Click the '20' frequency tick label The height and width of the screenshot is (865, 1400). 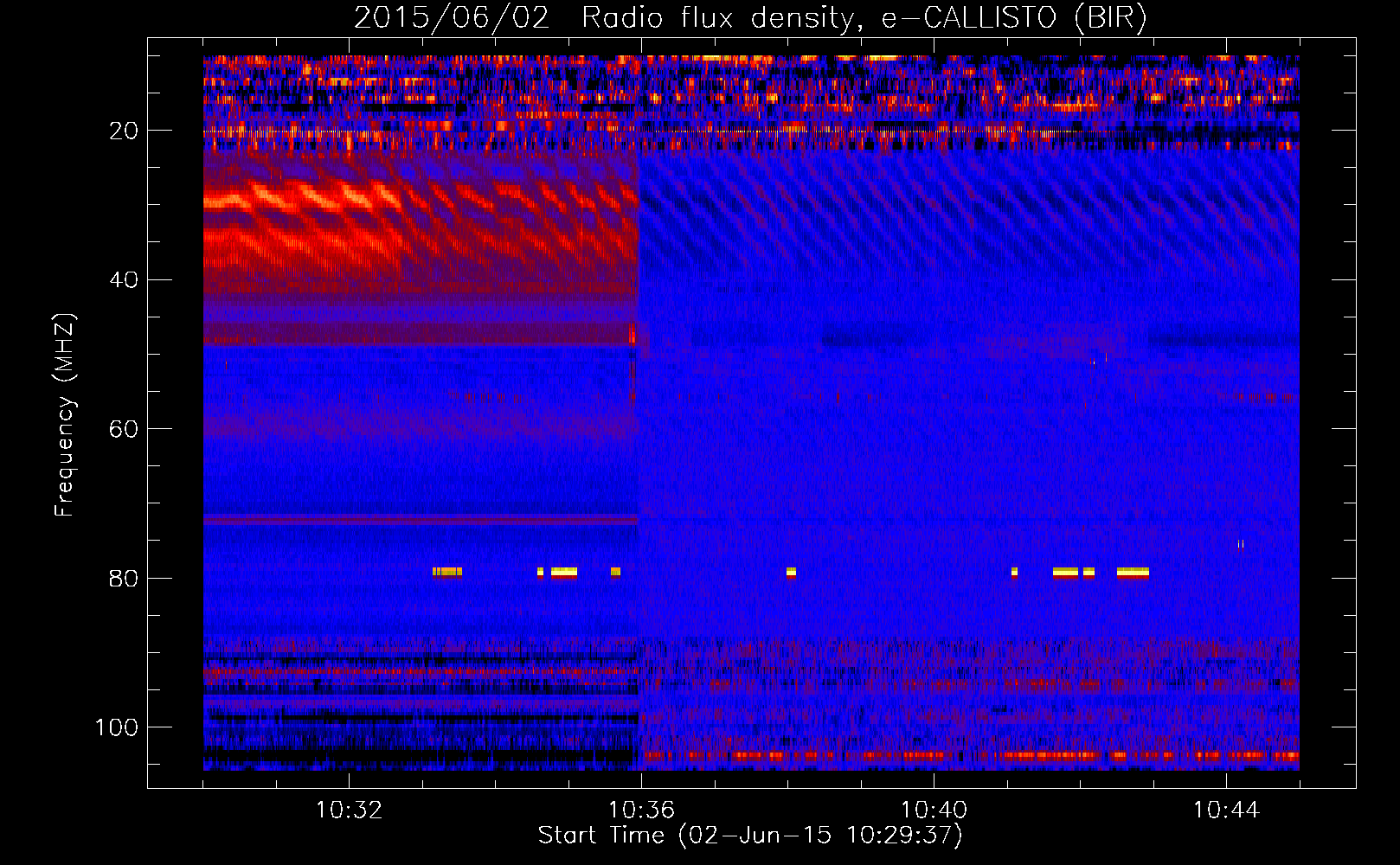pos(124,131)
